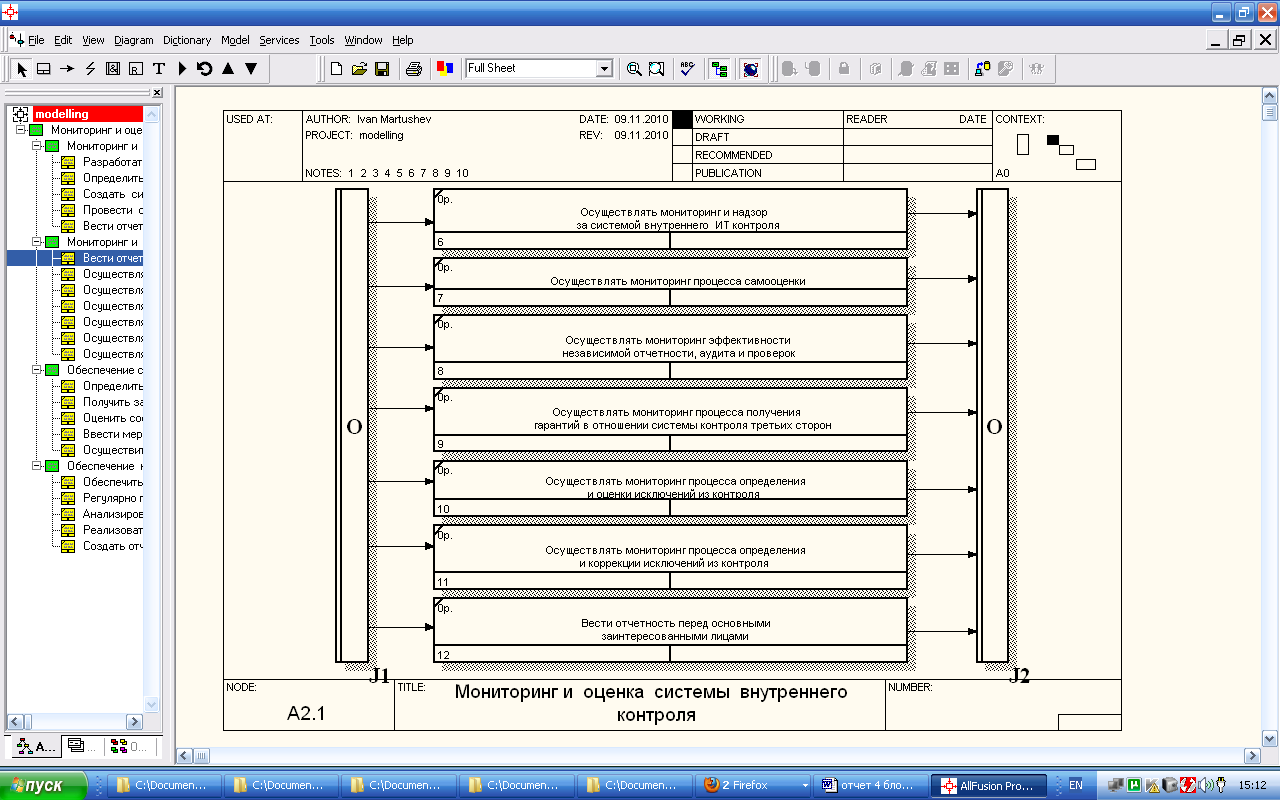The image size is (1280, 800).
Task: Click the Zoom magnifier tool
Action: tap(633, 69)
